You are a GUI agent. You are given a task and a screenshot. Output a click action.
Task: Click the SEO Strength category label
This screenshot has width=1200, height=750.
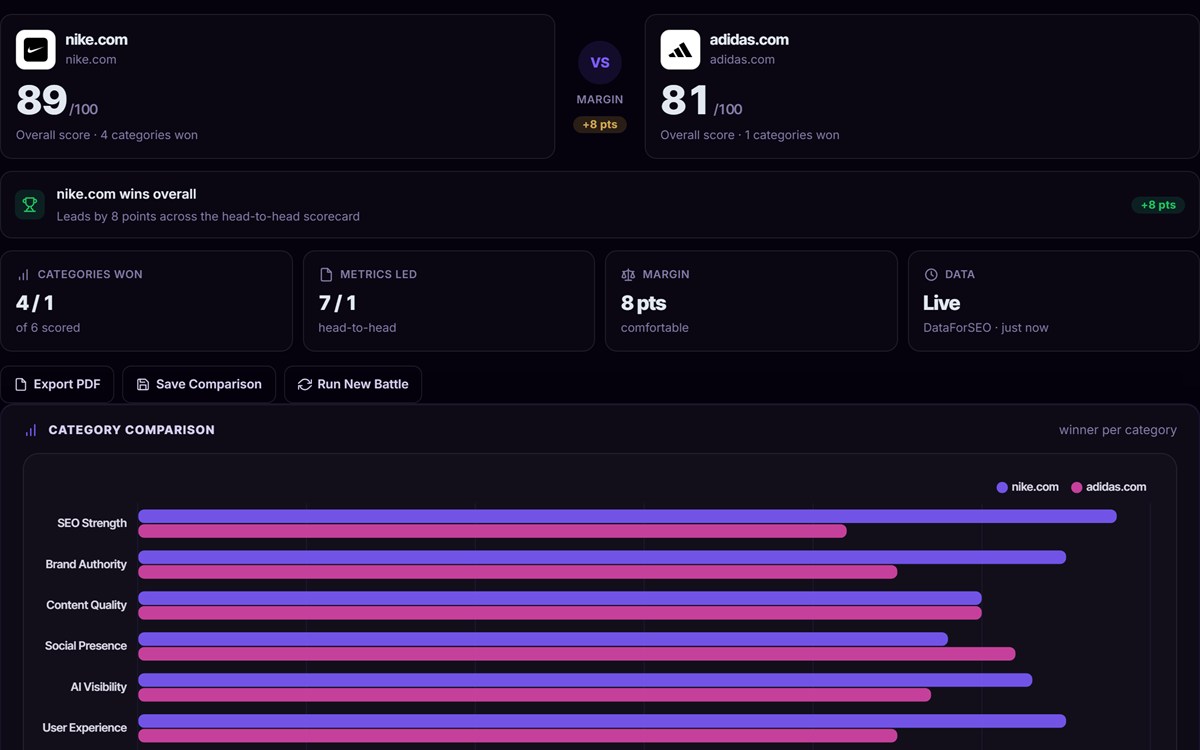click(92, 523)
